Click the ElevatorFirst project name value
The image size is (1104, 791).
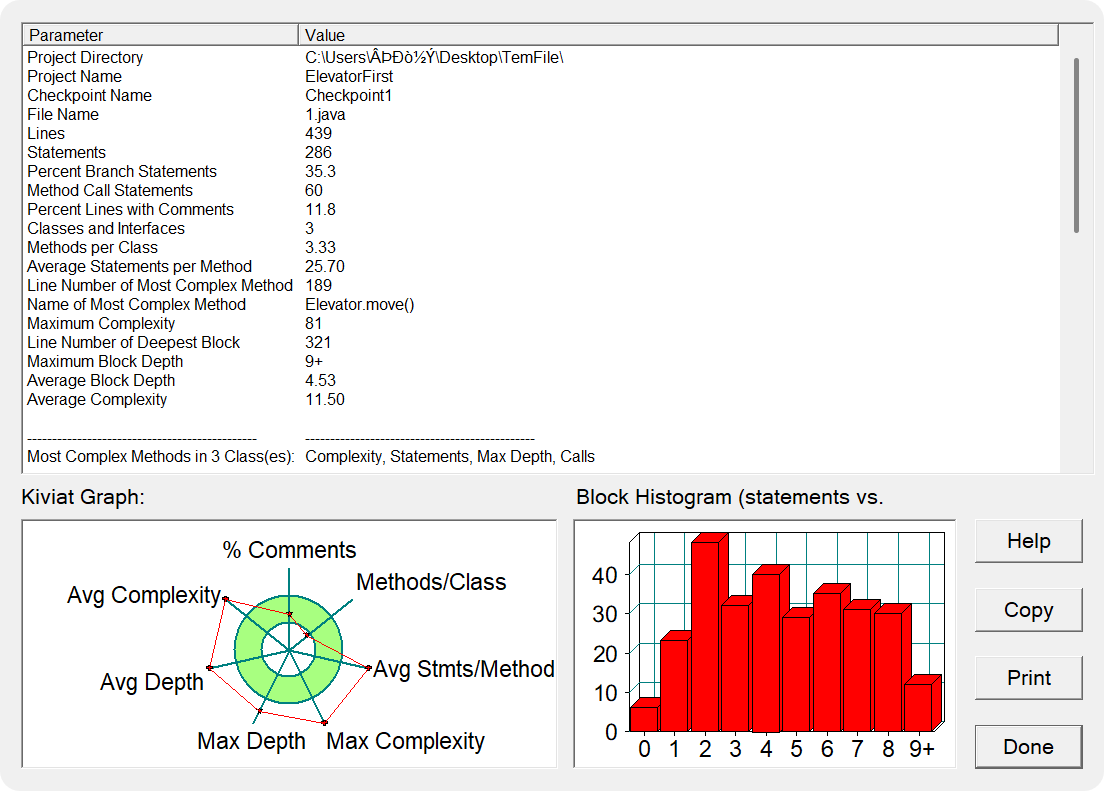[349, 76]
